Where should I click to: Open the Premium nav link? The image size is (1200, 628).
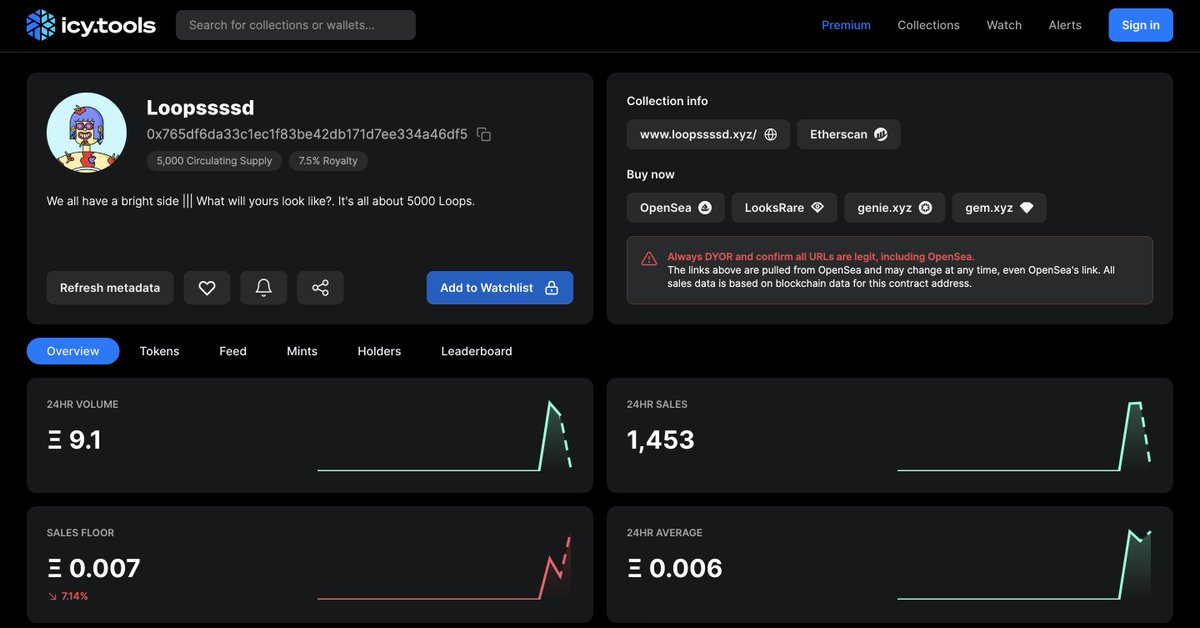pyautogui.click(x=846, y=25)
